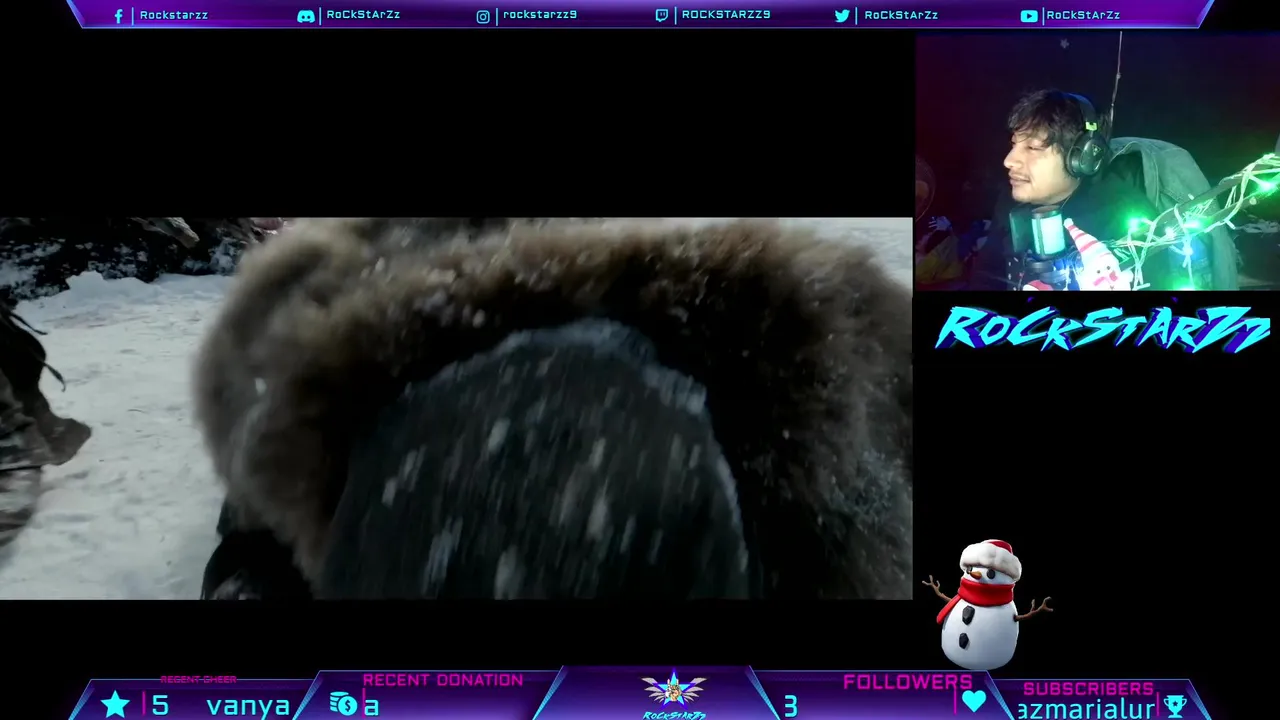The image size is (1280, 720).
Task: Click the Instagram icon in top bar
Action: 483,16
